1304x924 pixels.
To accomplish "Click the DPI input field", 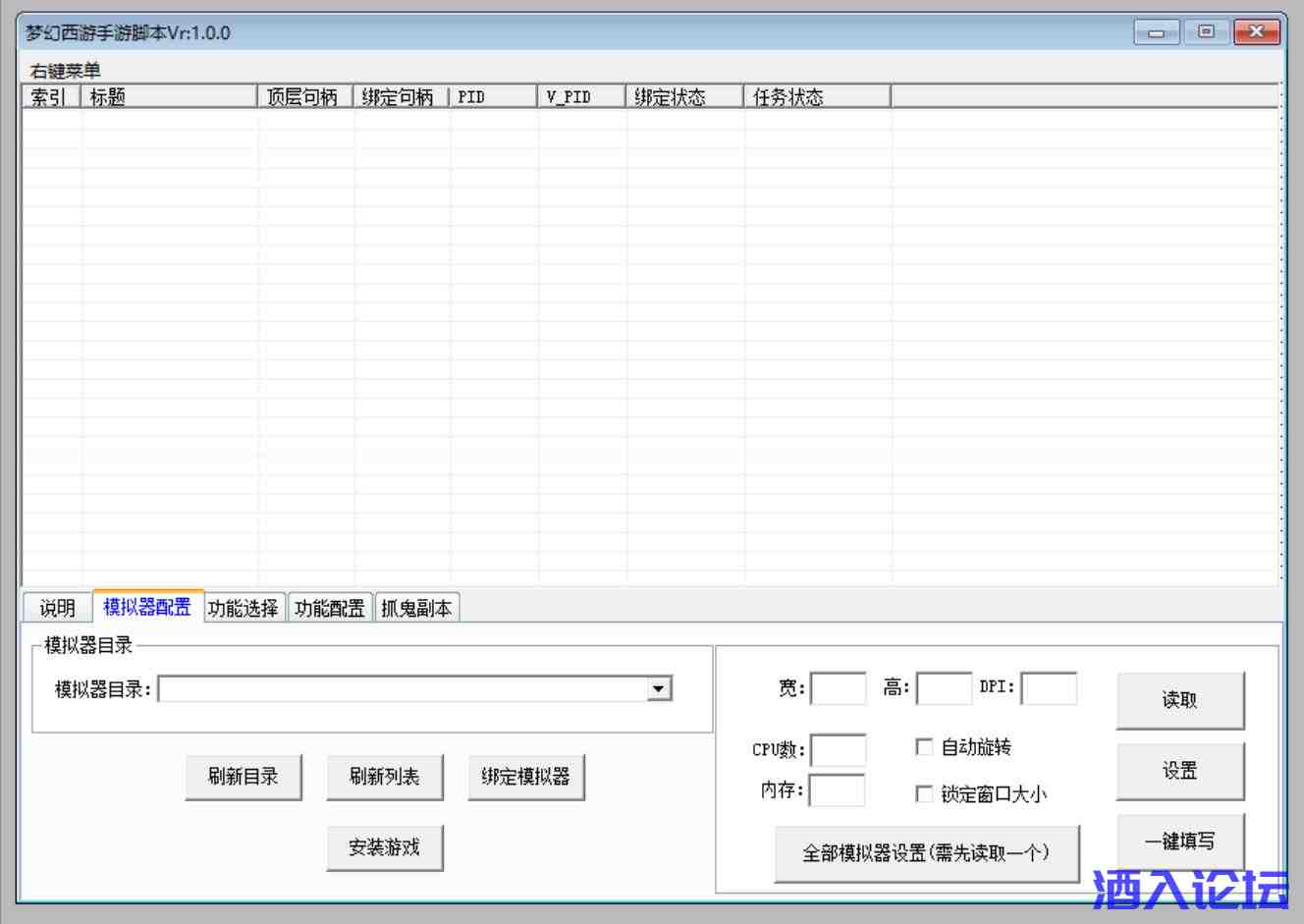I will pos(1049,688).
